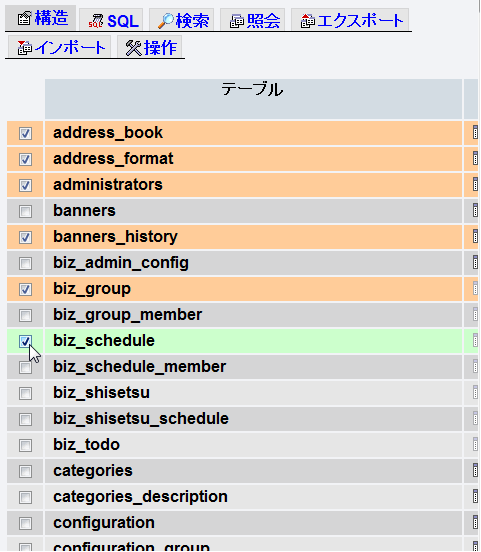Click the biz_shisetsu_schedule table name
481x552 pixels.
(141, 419)
